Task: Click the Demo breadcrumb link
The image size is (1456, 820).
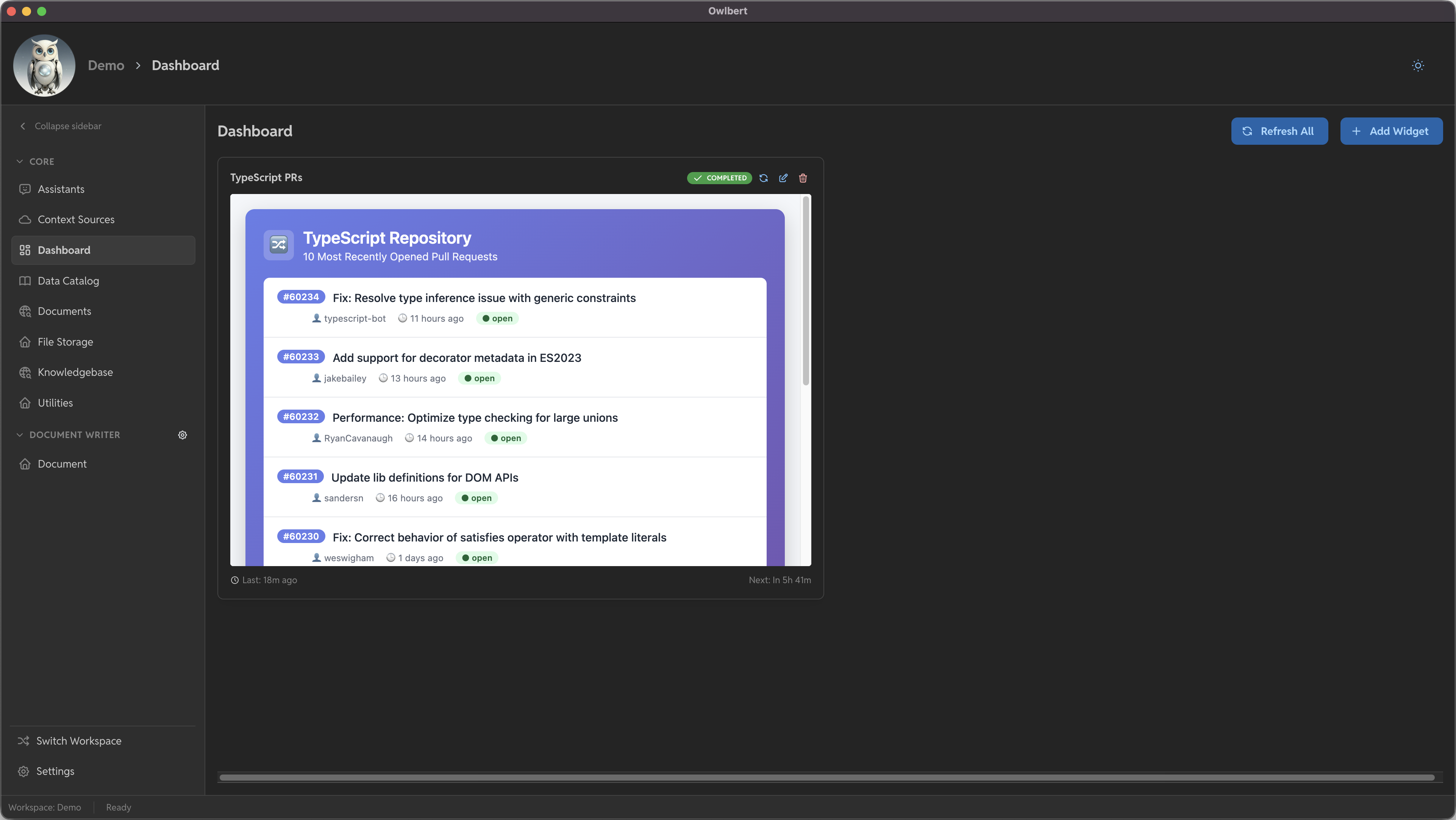Action: [106, 66]
